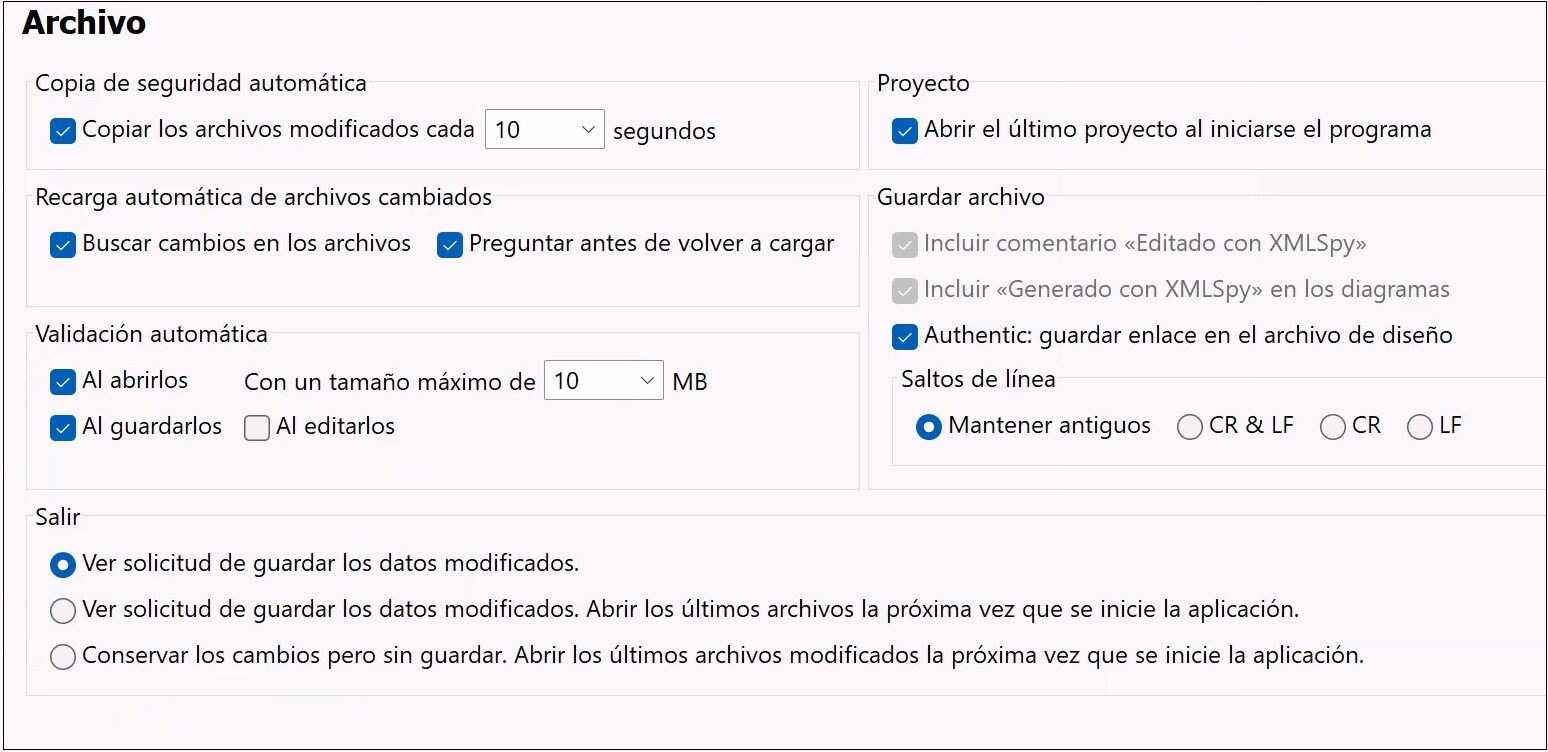Viewport: 1548px width, 752px height.
Task: Toggle Preguntar antes de volver a cargar
Action: [x=450, y=245]
